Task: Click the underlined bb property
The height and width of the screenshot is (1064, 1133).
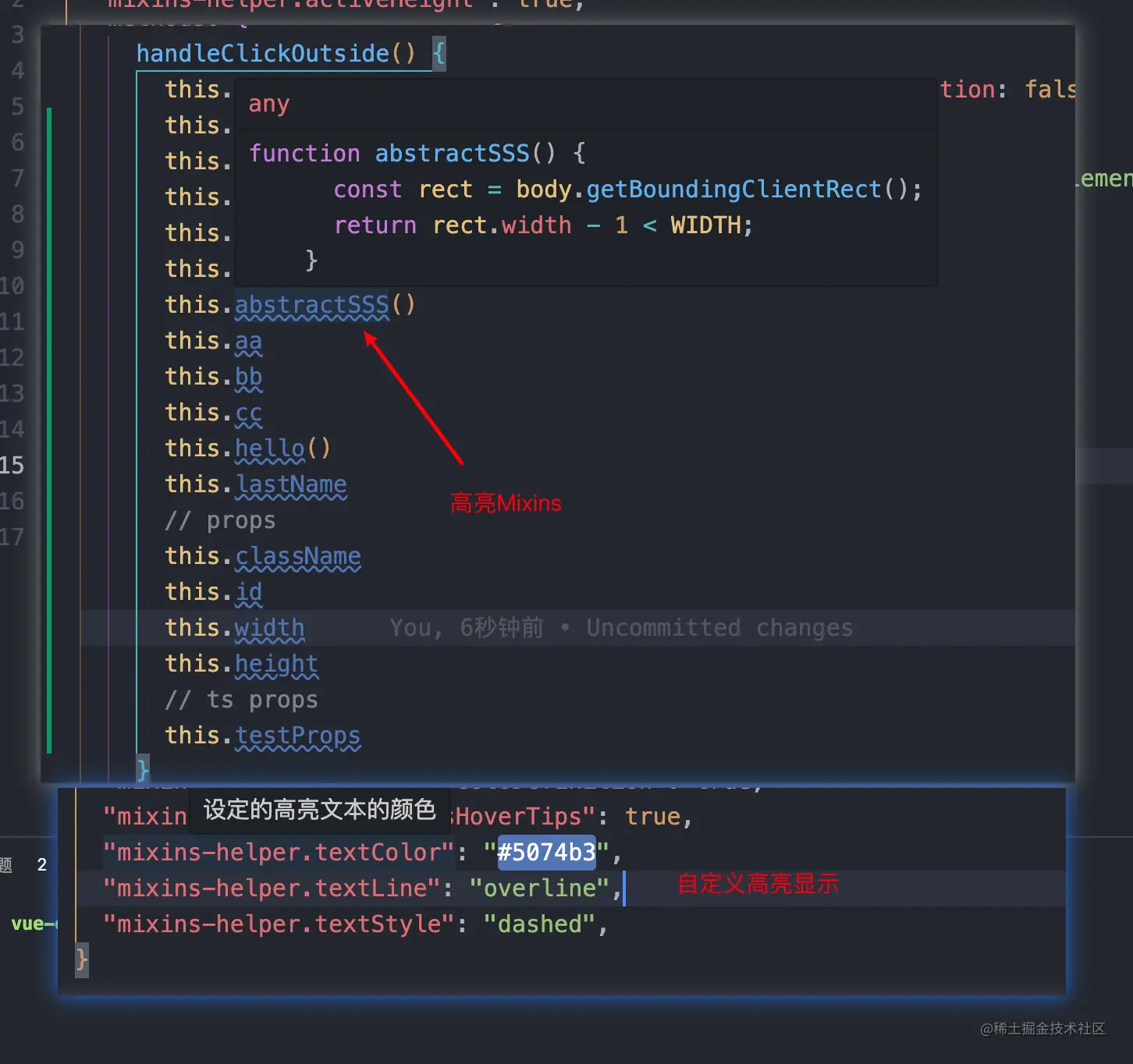Action: click(x=248, y=377)
